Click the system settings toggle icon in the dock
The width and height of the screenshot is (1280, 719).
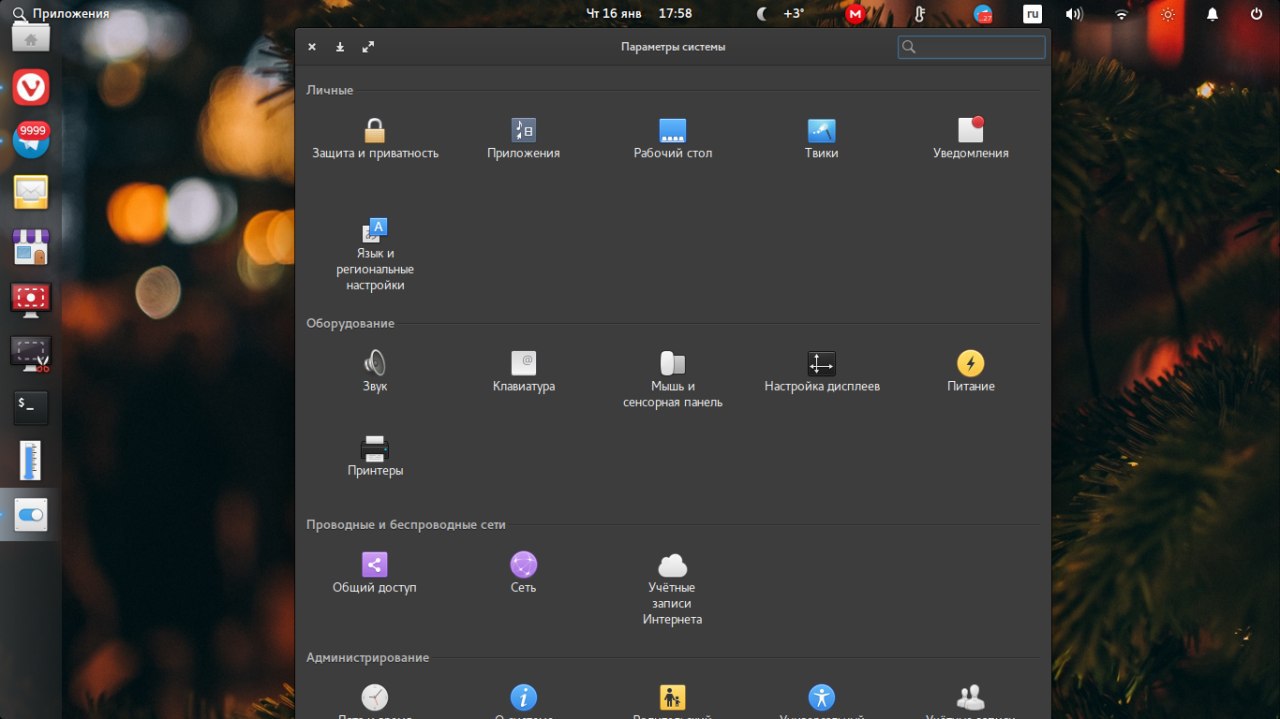click(31, 514)
